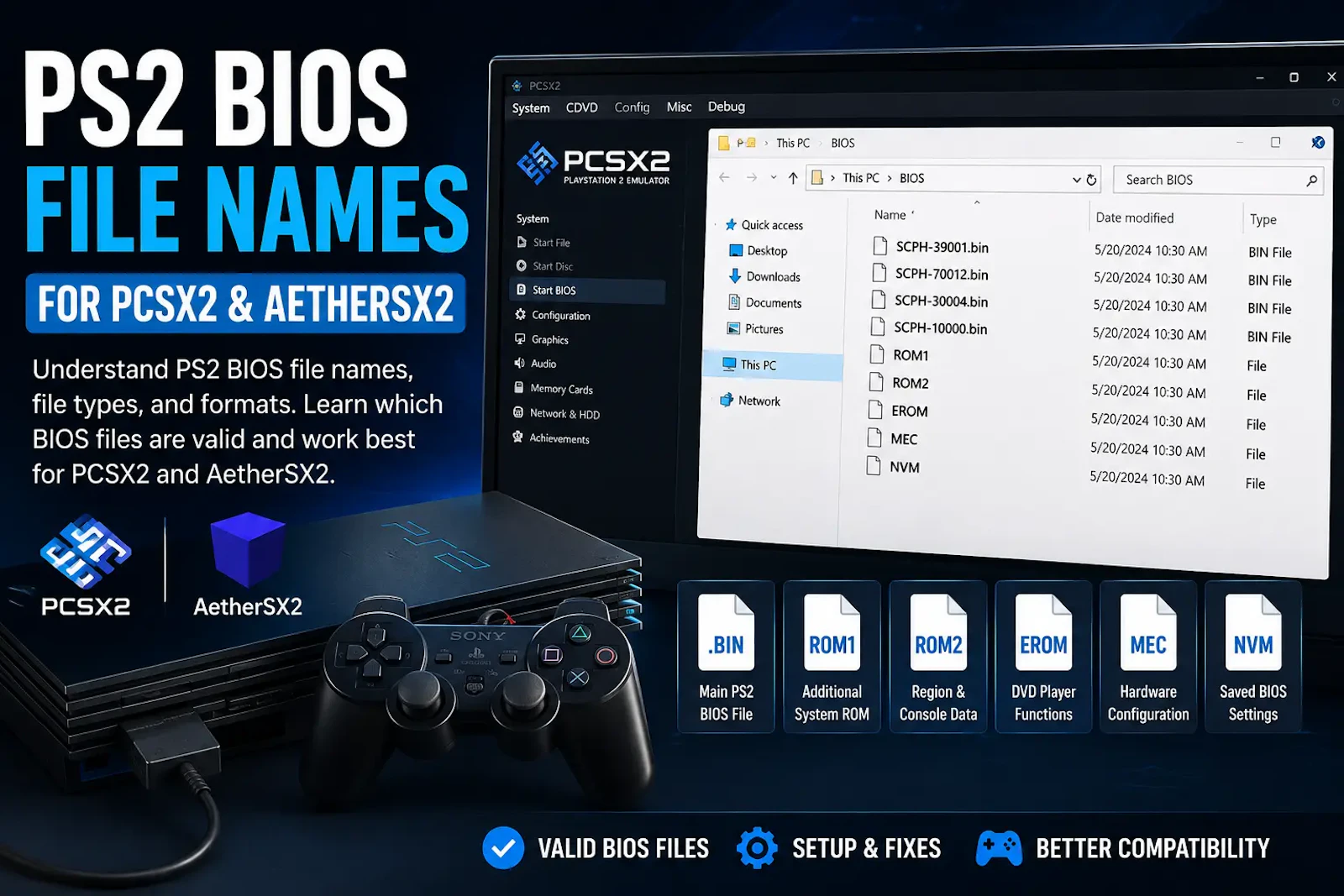Sort by Date modified column header
Viewport: 1344px width, 896px height.
point(1134,217)
